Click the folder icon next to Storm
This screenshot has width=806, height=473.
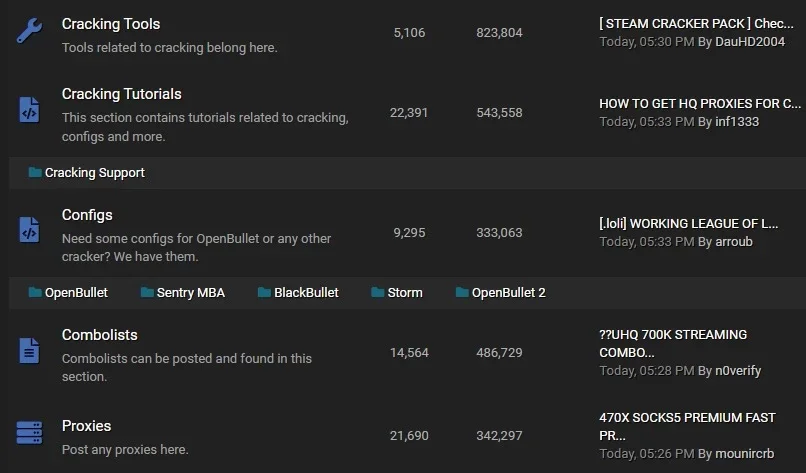click(378, 292)
